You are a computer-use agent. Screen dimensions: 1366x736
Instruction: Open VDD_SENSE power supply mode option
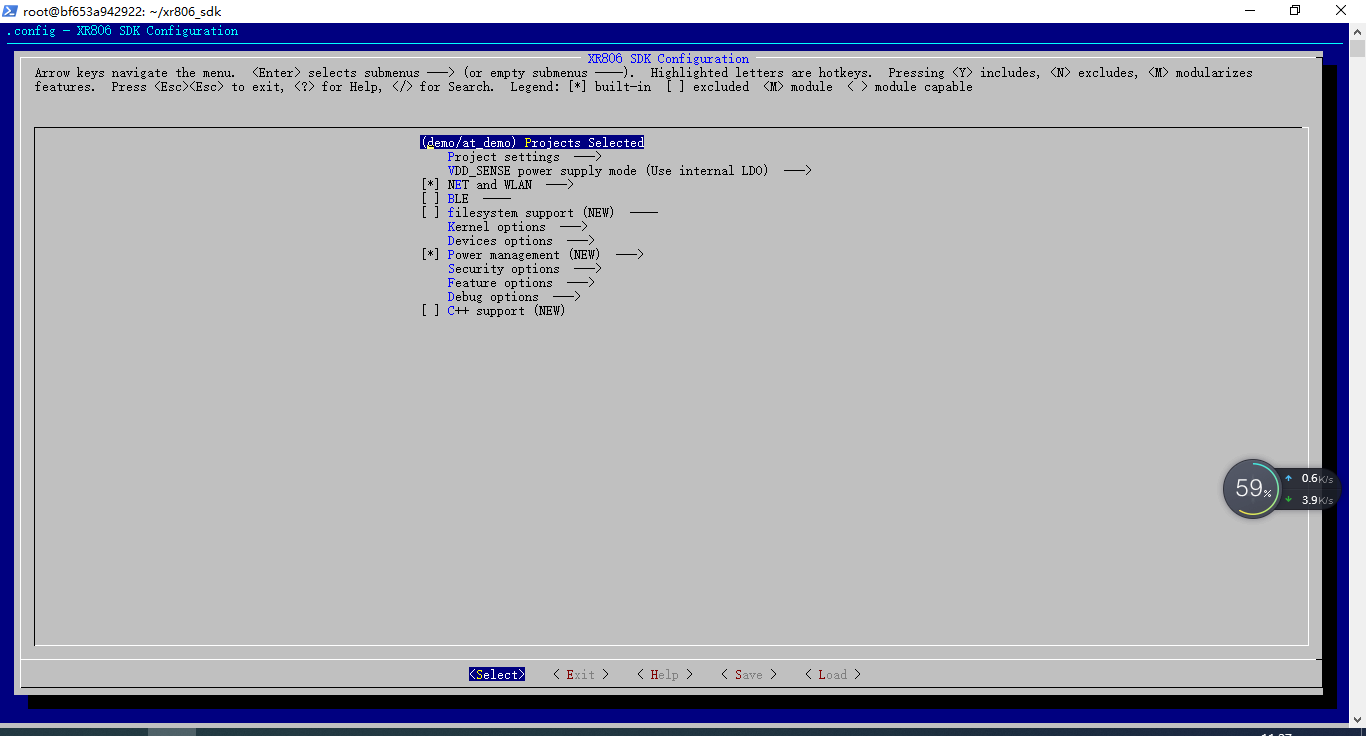click(x=629, y=171)
